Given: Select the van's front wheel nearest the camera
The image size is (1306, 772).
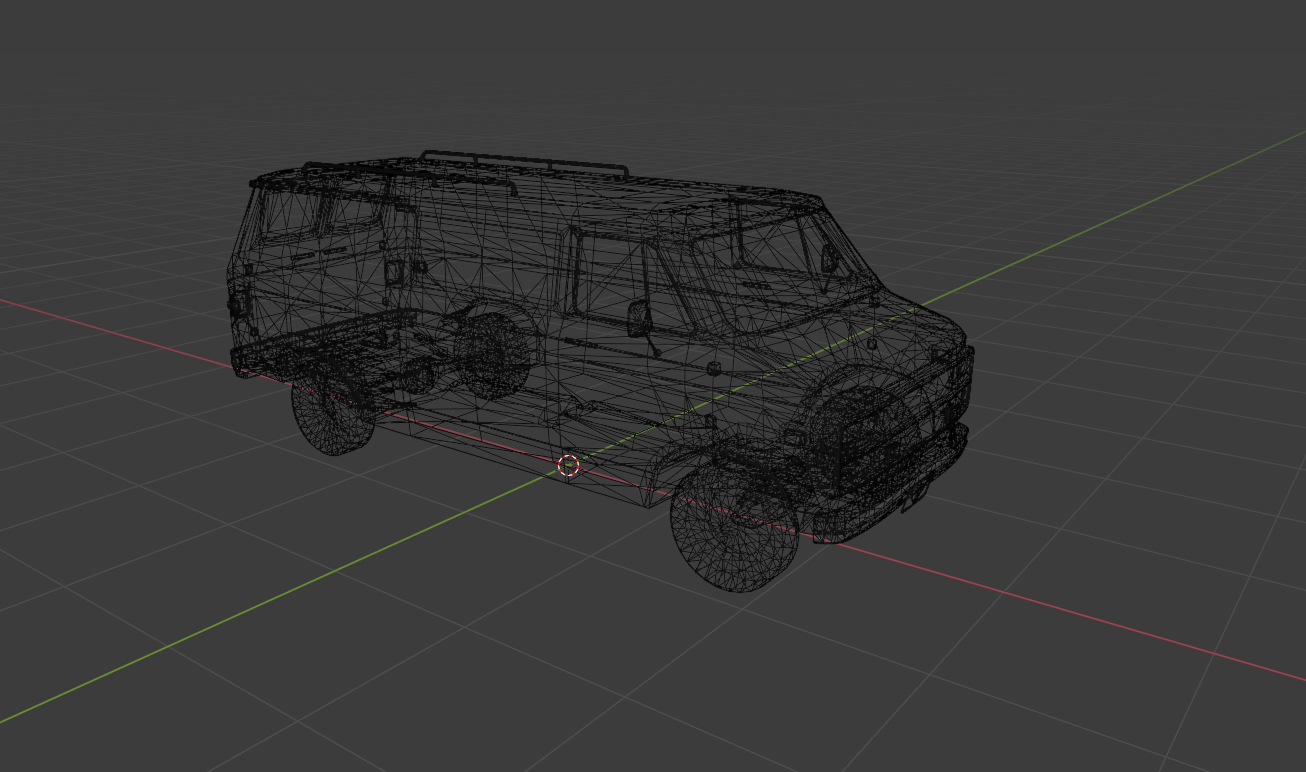Looking at the screenshot, I should pyautogui.click(x=734, y=527).
